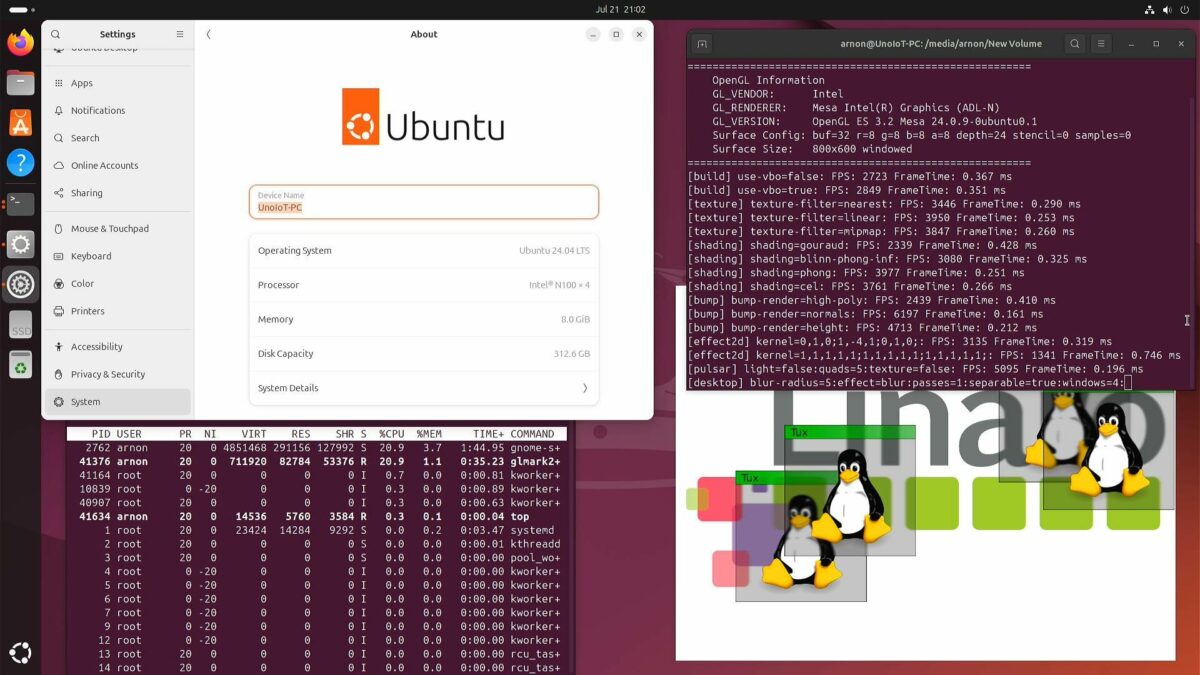Click the search icon in Settings header
This screenshot has width=1200, height=675.
pyautogui.click(x=56, y=34)
